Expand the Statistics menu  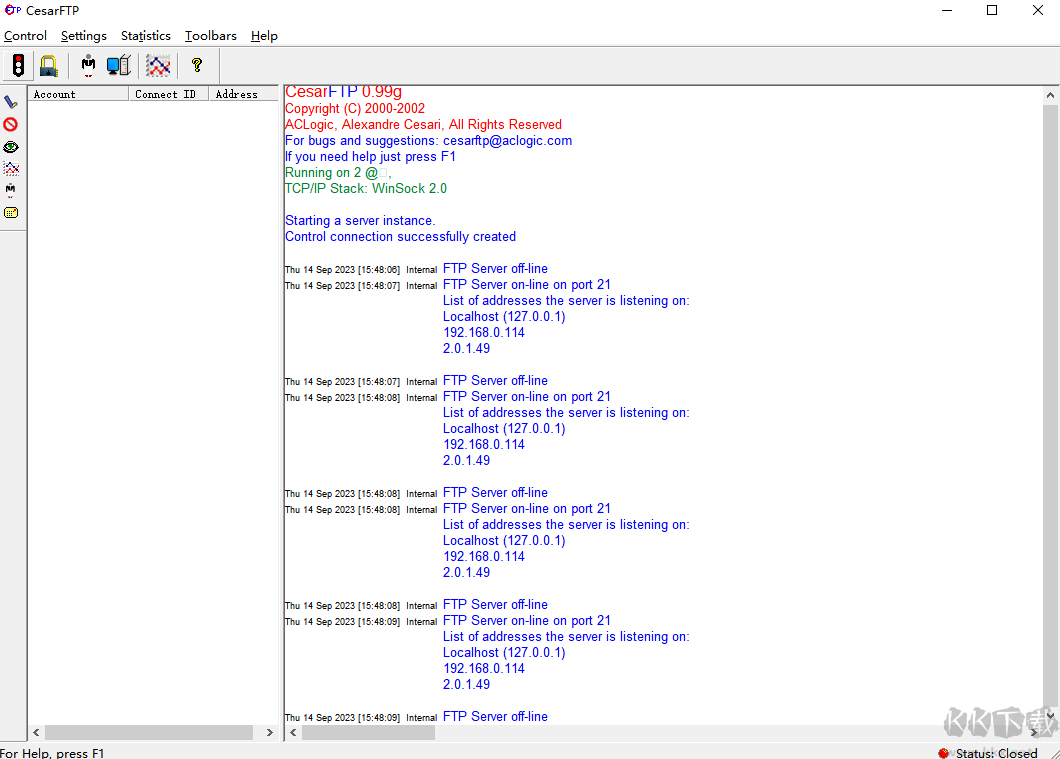146,36
